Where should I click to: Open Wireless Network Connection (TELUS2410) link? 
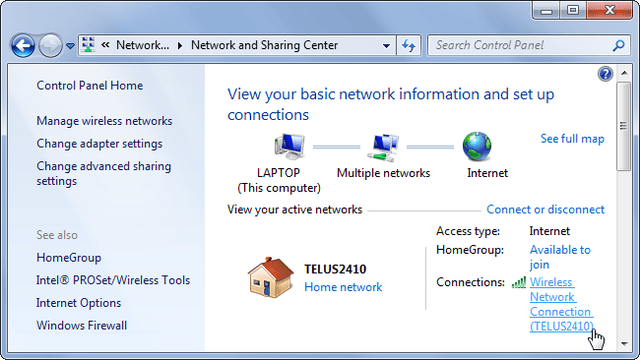click(x=562, y=304)
